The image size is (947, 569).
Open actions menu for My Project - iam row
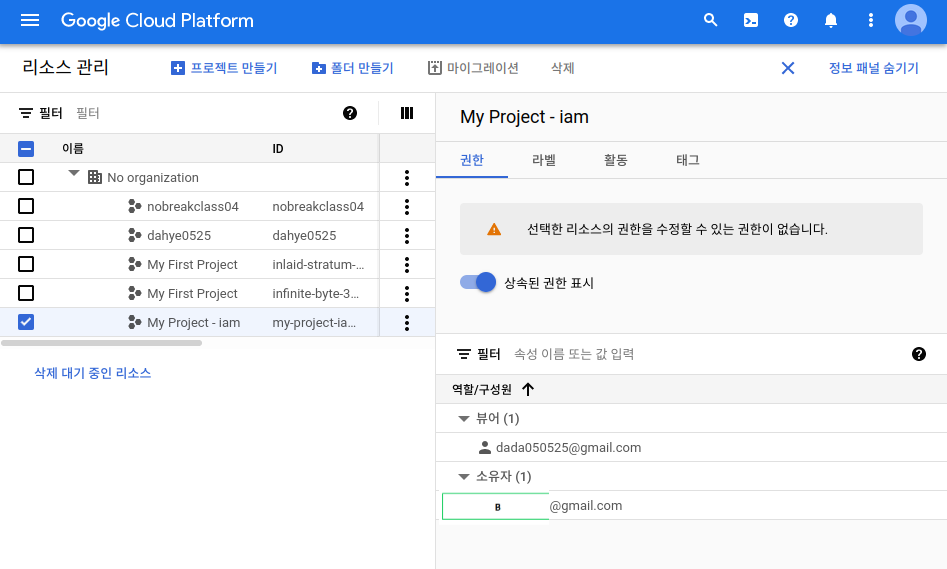pyautogui.click(x=407, y=323)
